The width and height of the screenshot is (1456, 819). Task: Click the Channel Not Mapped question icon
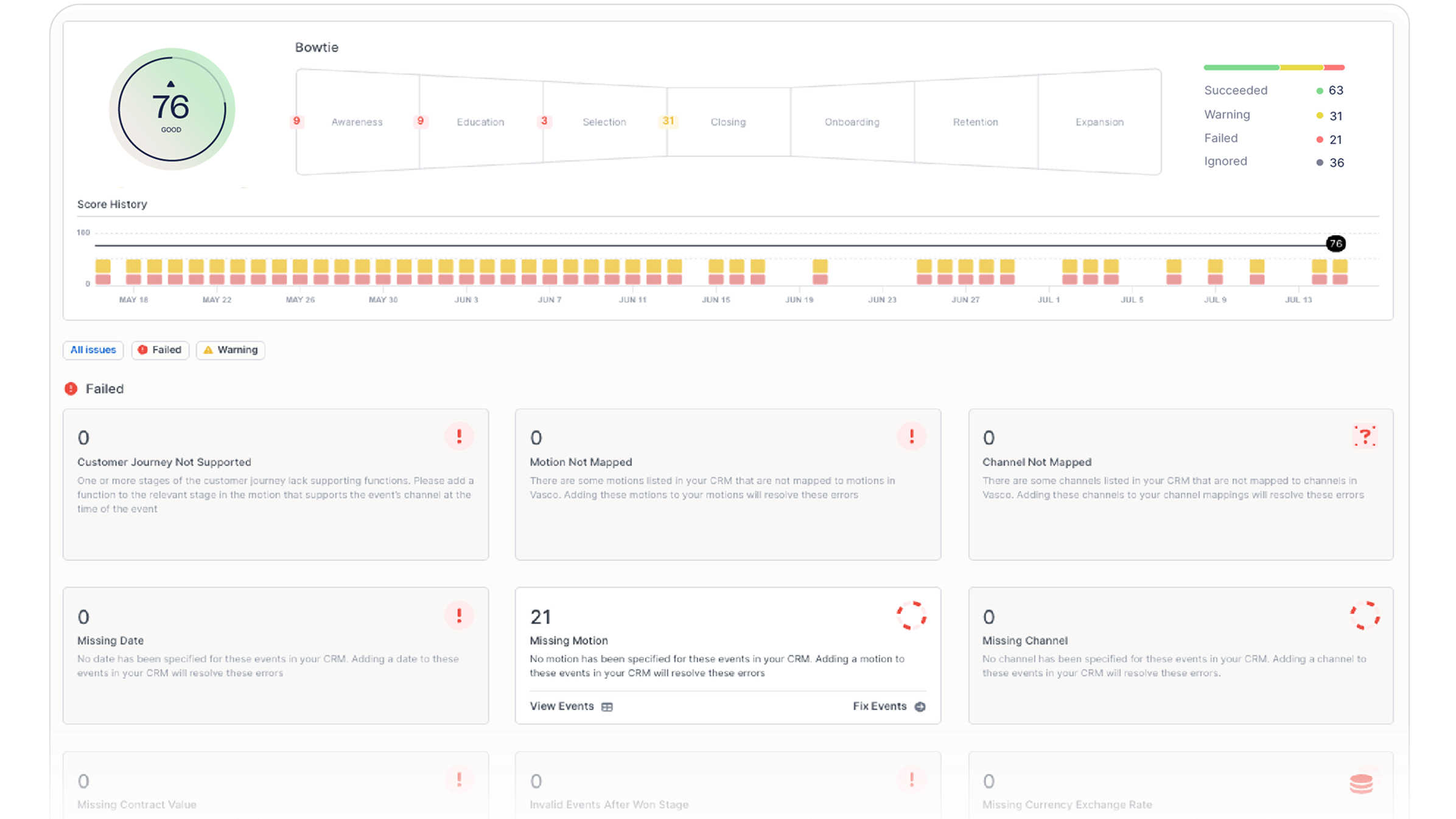pyautogui.click(x=1365, y=436)
